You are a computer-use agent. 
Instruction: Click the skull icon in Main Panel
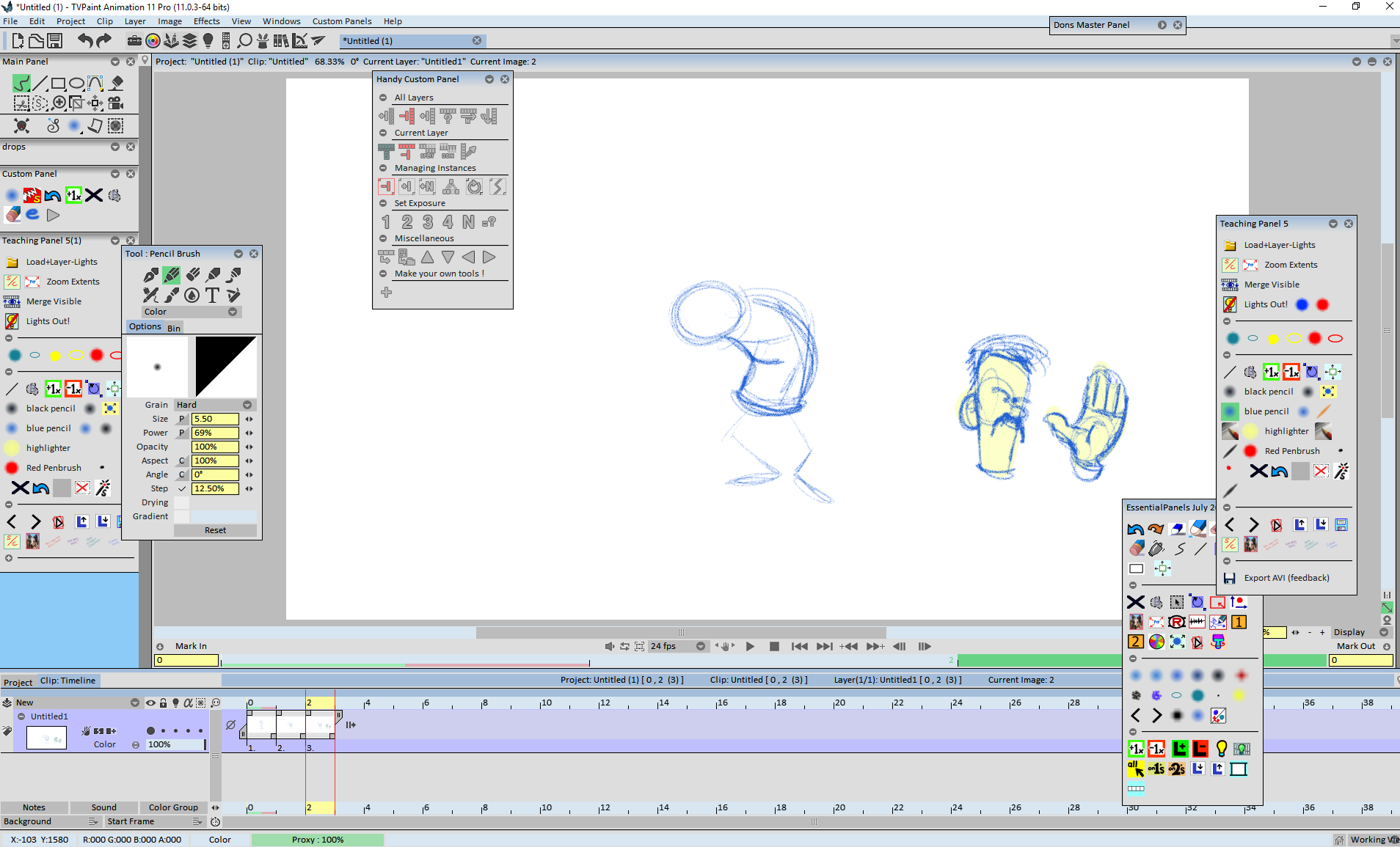pos(22,126)
